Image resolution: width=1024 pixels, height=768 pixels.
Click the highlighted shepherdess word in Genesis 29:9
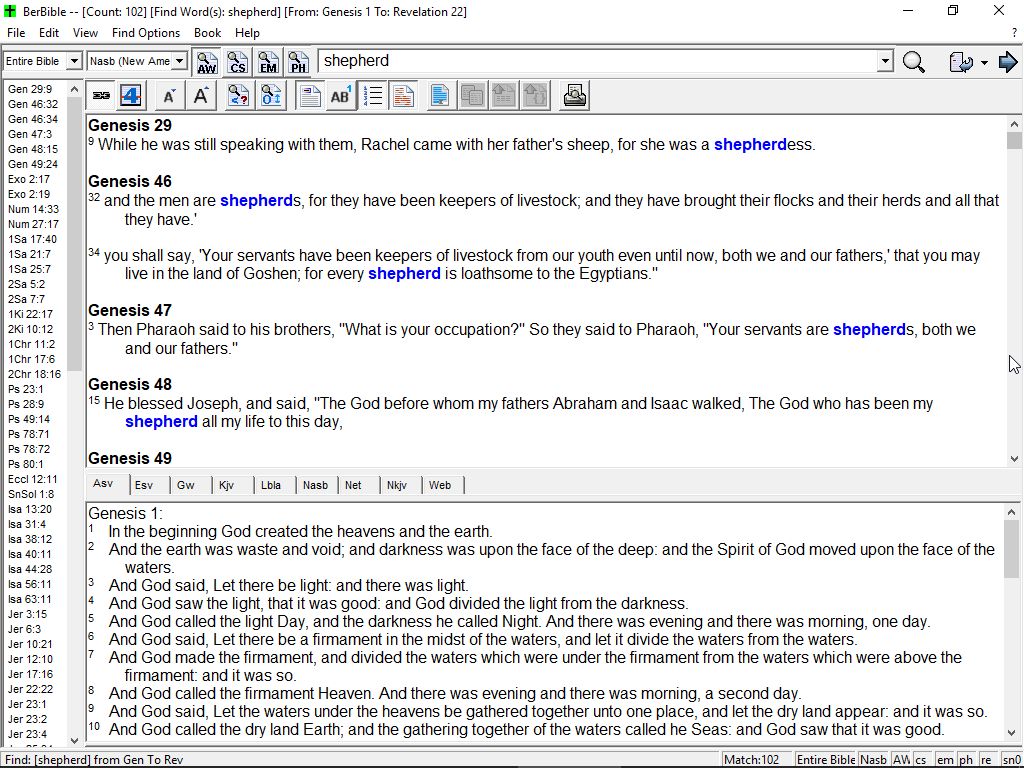[763, 144]
